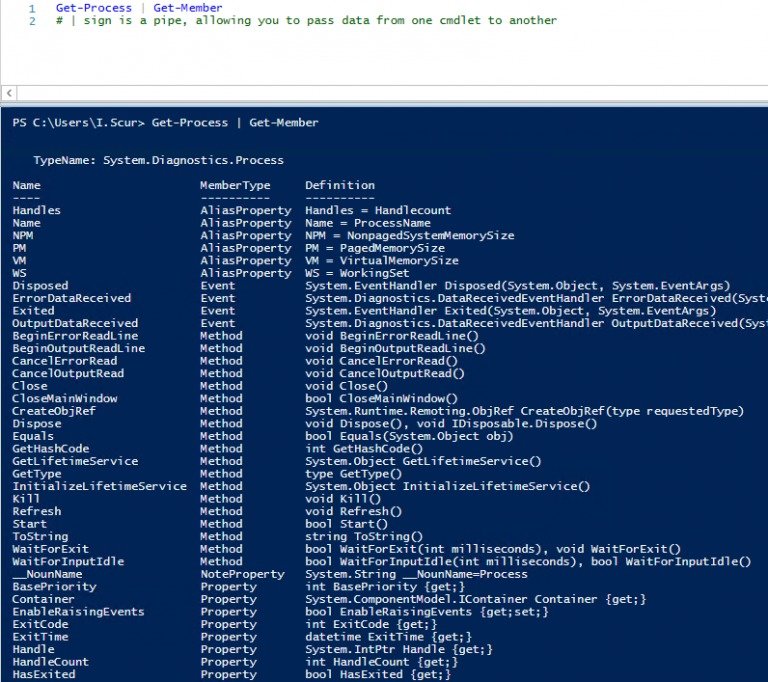Click 'bool Start()' definition
This screenshot has height=682, width=768.
[x=347, y=524]
